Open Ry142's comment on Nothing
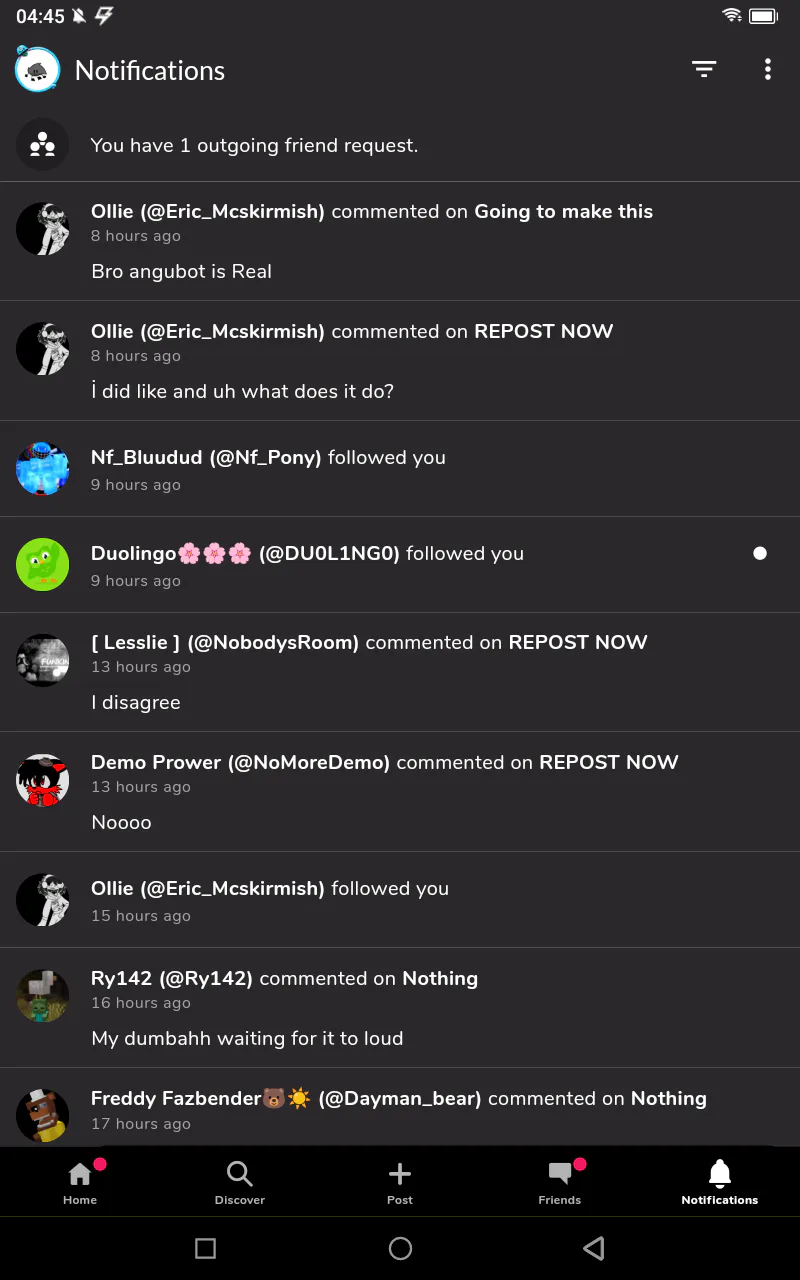 (400, 1008)
